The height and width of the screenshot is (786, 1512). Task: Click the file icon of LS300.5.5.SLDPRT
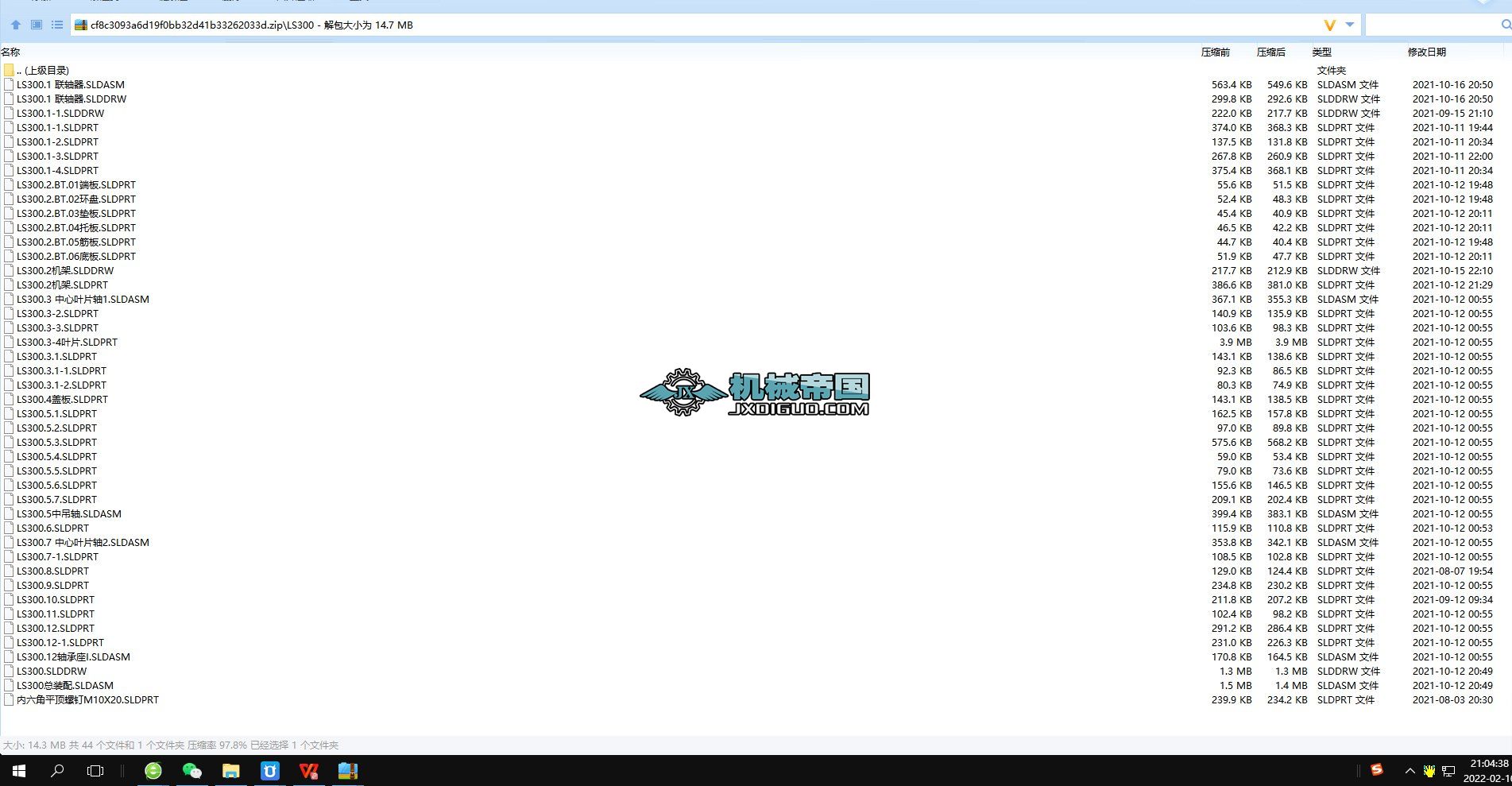tap(9, 470)
